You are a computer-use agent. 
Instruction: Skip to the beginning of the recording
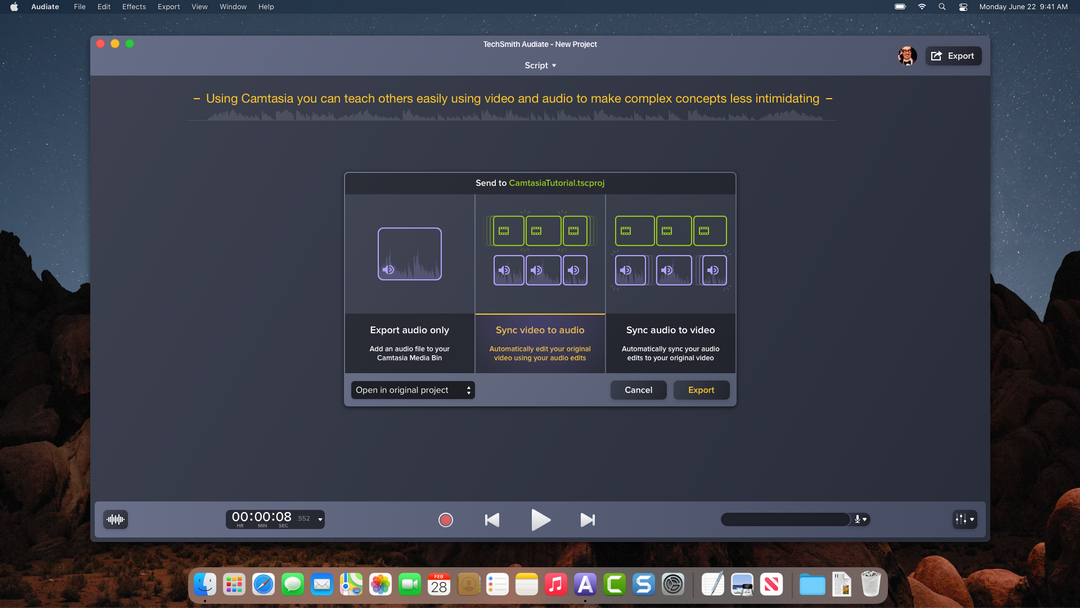pos(491,519)
